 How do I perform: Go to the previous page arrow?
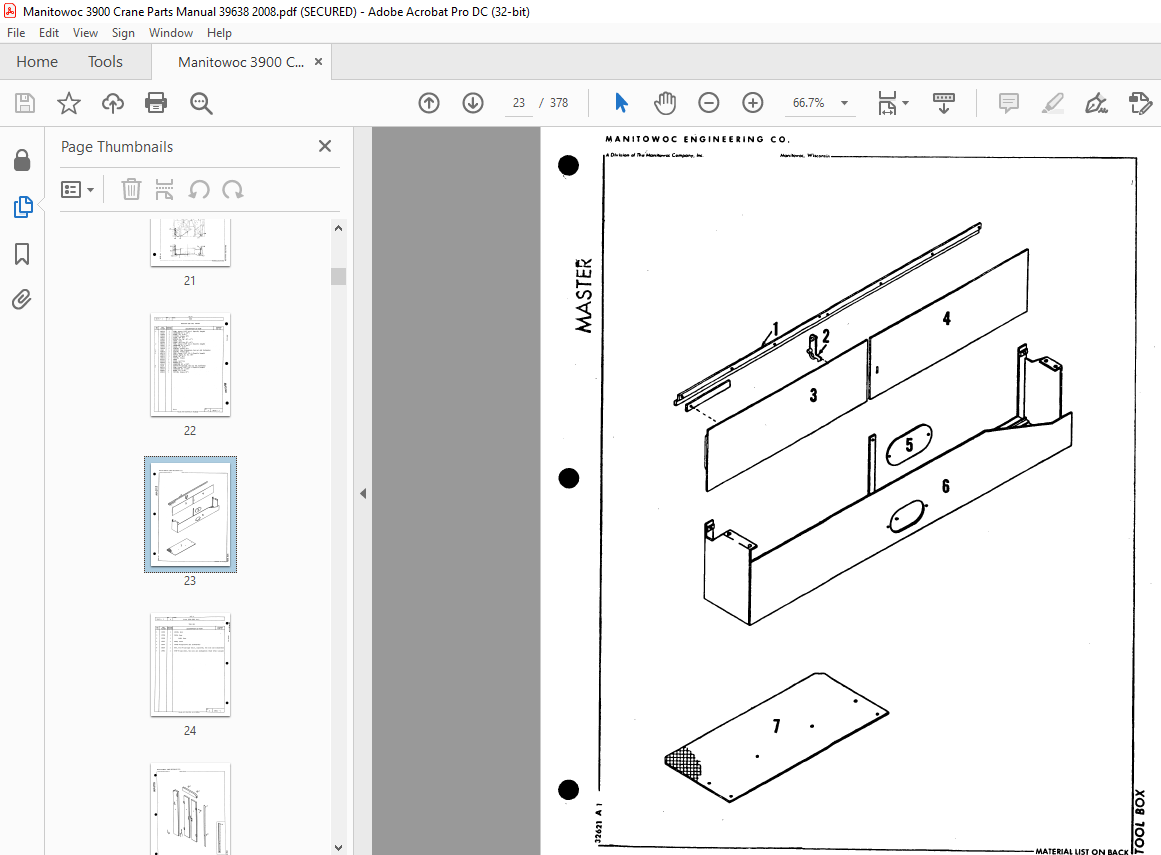point(429,103)
